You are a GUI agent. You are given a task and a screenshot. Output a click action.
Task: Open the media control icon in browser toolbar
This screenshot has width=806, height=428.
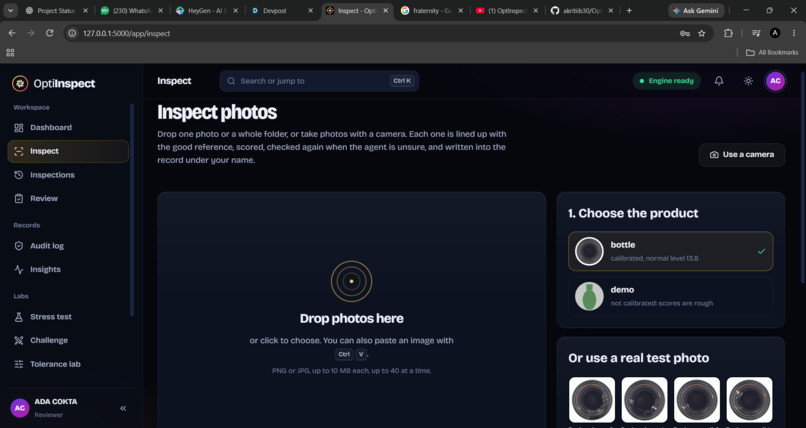(756, 33)
